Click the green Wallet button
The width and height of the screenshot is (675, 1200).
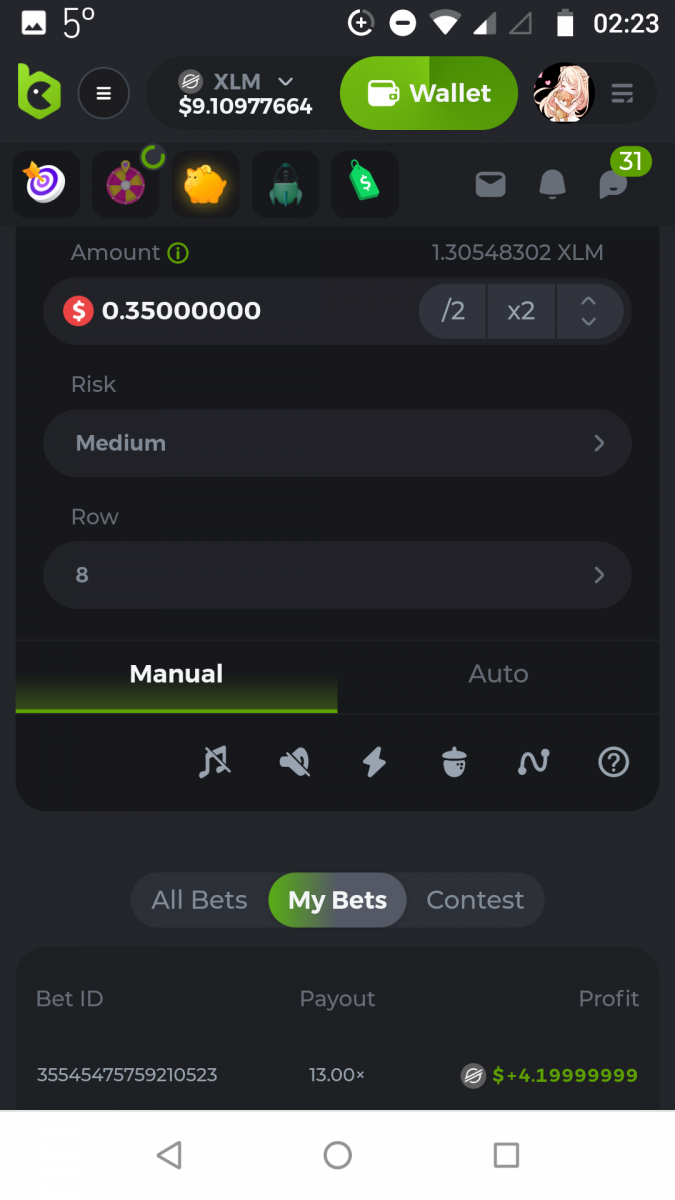coord(429,94)
